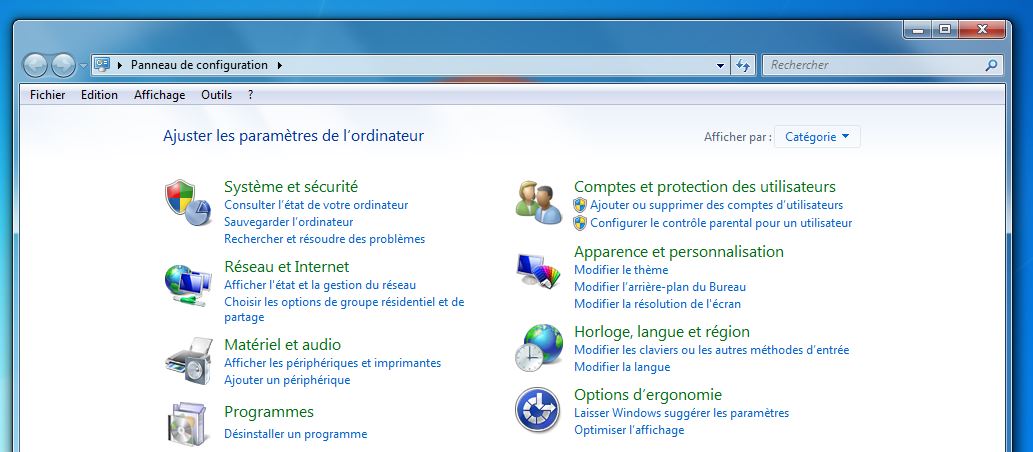This screenshot has height=452, width=1033.
Task: Expand arrow after Panneau de configuration breadcrumb
Action: pos(279,65)
